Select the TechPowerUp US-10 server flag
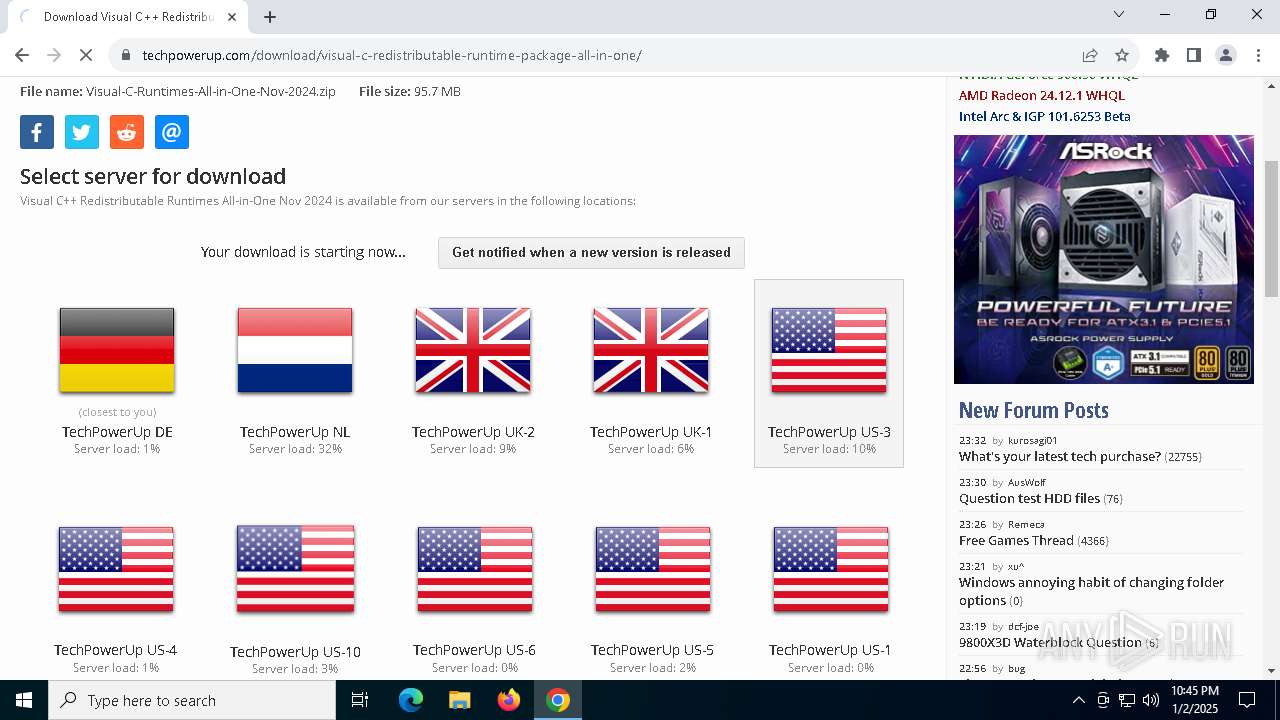The width and height of the screenshot is (1280, 720). 295,569
